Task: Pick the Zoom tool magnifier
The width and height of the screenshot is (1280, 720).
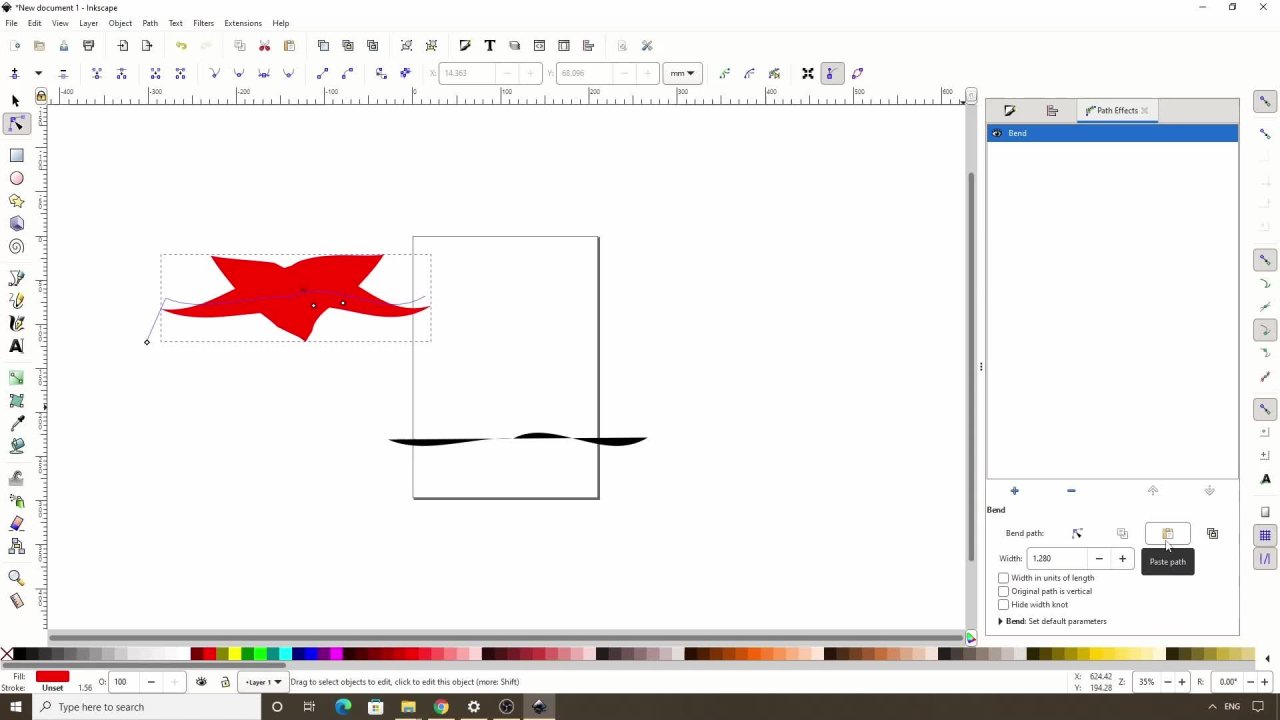Action: (x=16, y=577)
